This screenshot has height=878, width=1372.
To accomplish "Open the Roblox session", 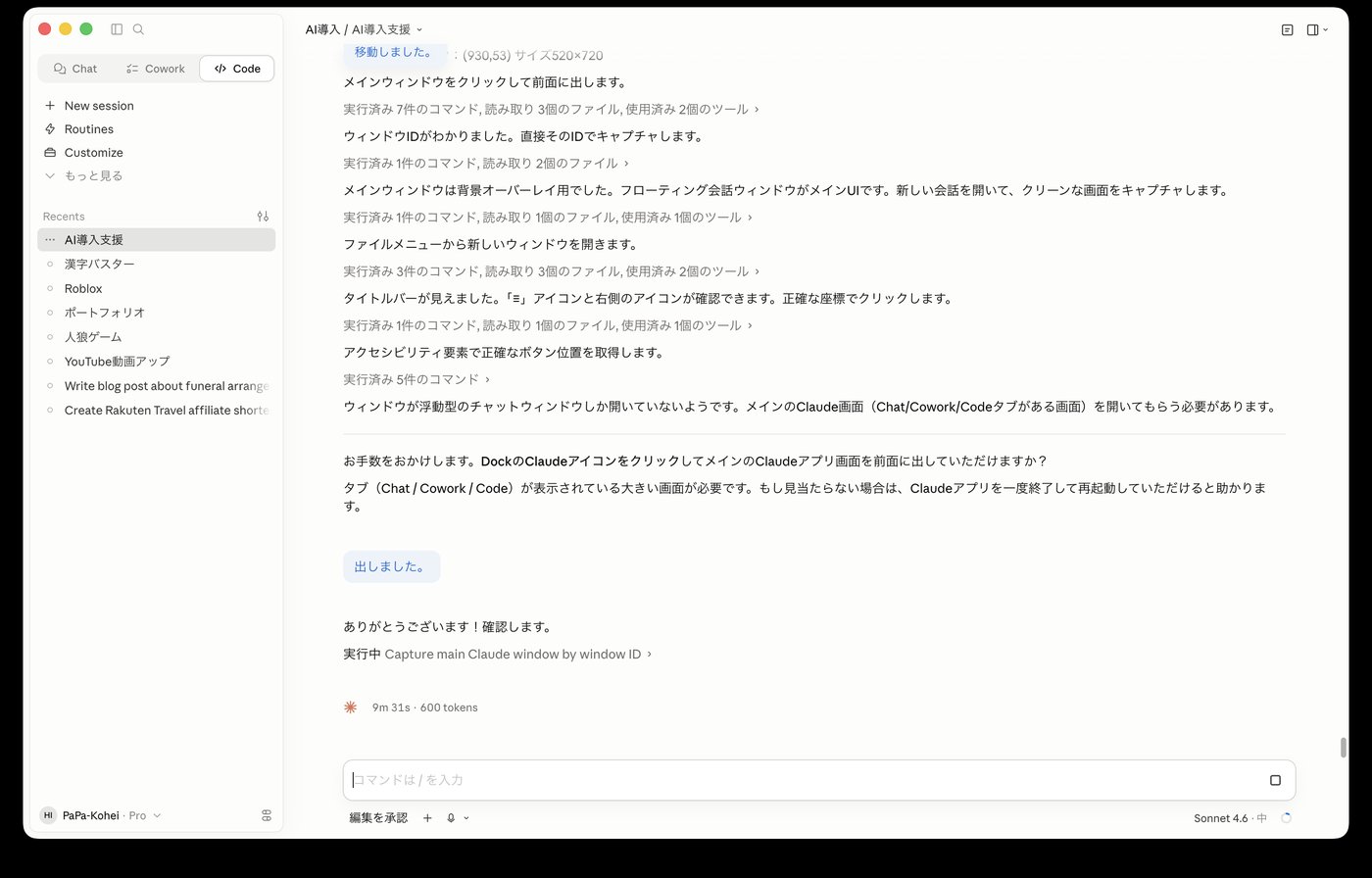I will tap(157, 289).
